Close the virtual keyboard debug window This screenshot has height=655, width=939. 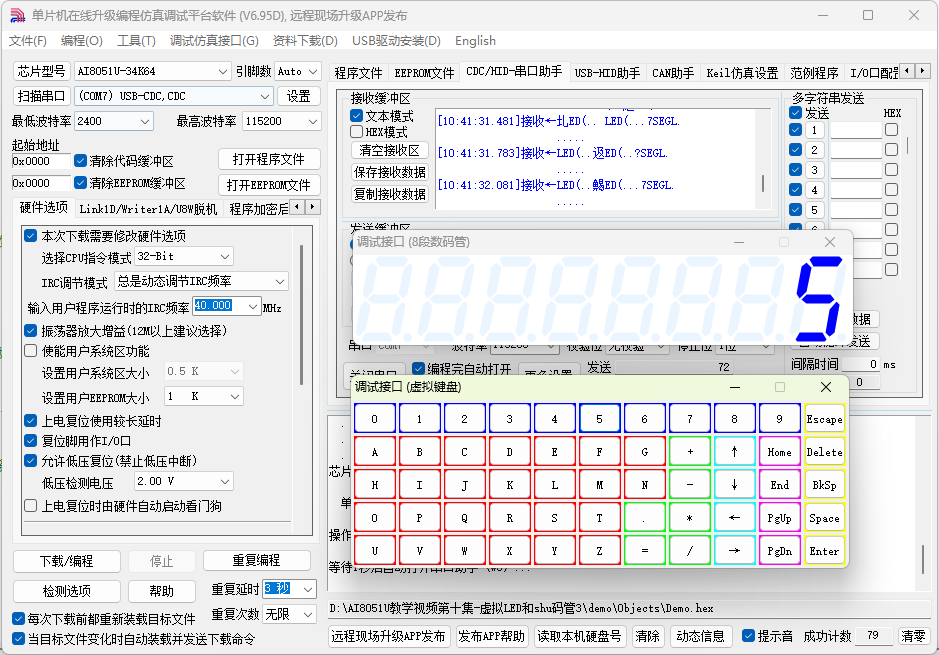(826, 387)
